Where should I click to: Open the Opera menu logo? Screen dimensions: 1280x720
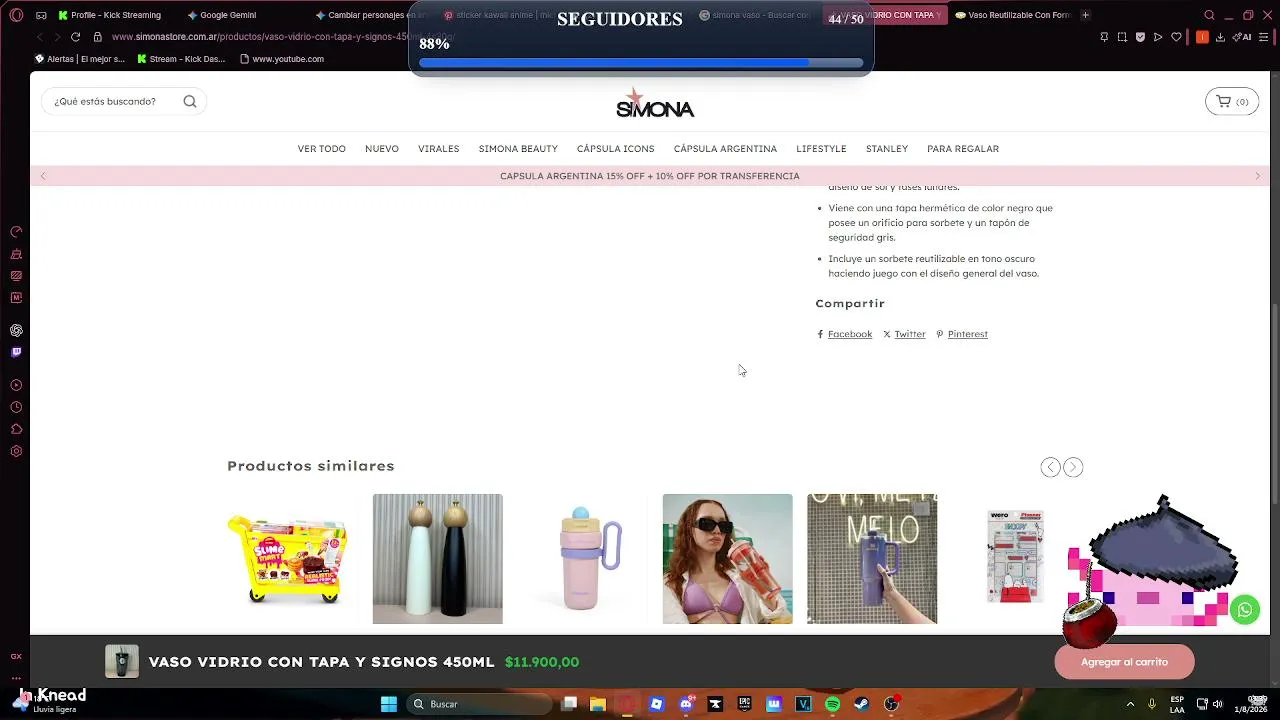(x=15, y=15)
